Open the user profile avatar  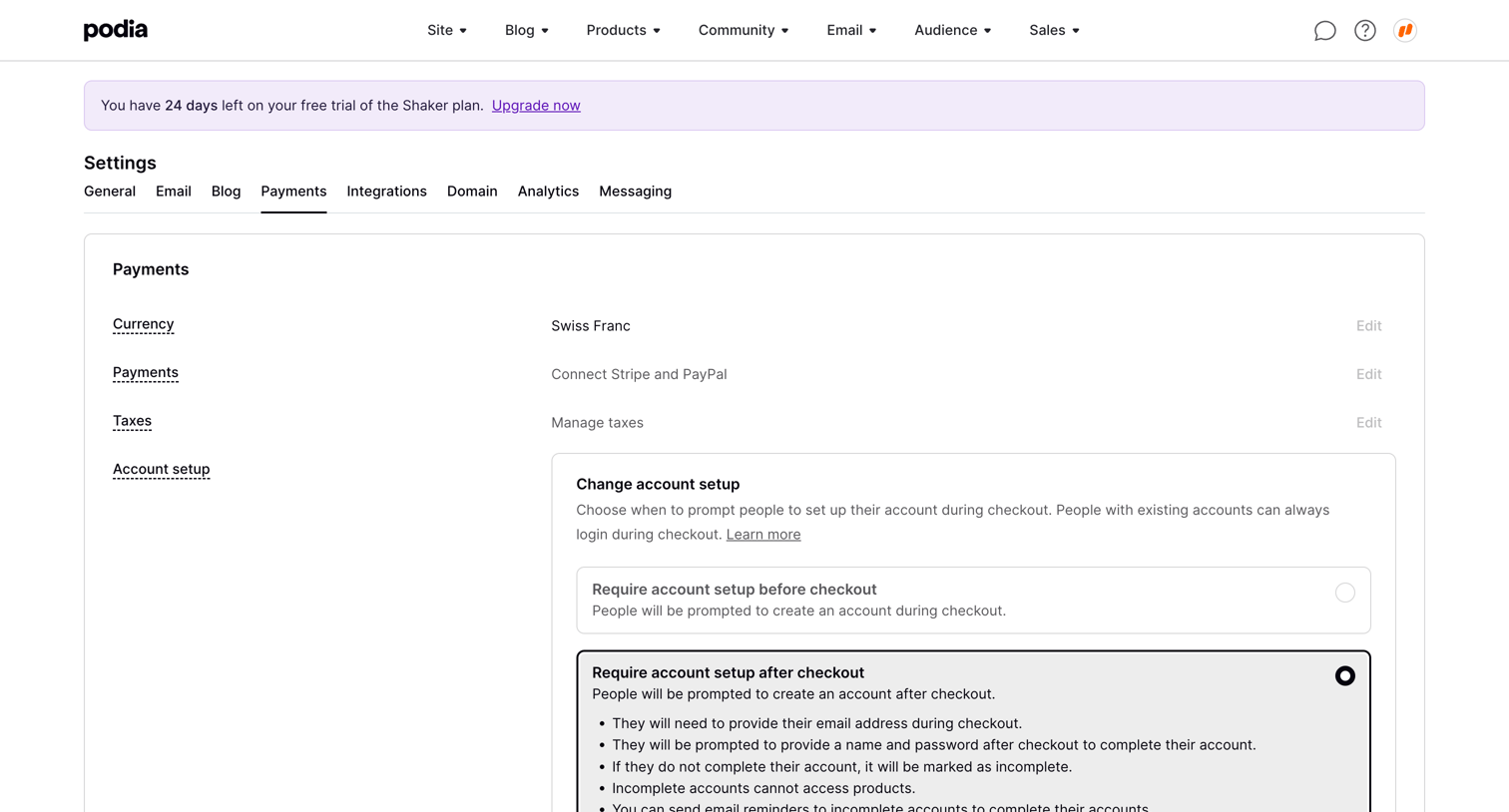(x=1404, y=31)
